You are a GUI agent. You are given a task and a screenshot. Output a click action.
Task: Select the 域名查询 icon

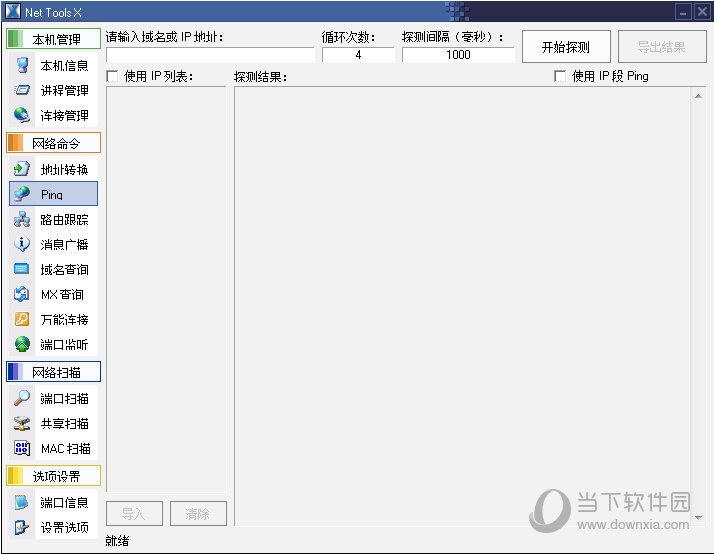(22, 269)
